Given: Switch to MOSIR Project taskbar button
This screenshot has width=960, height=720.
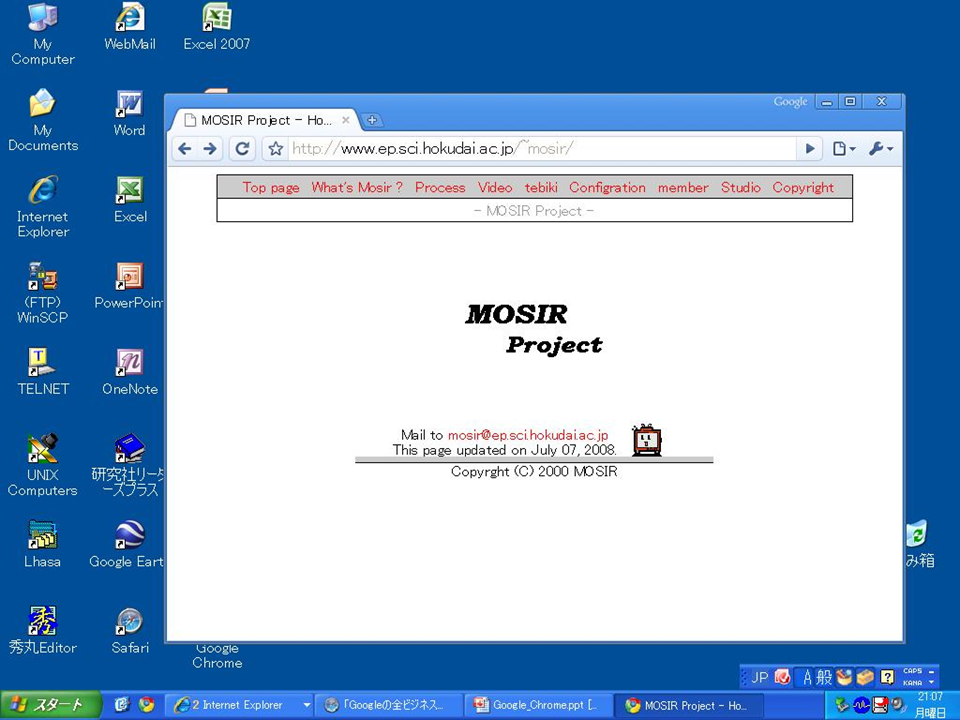Looking at the screenshot, I should tap(688, 705).
